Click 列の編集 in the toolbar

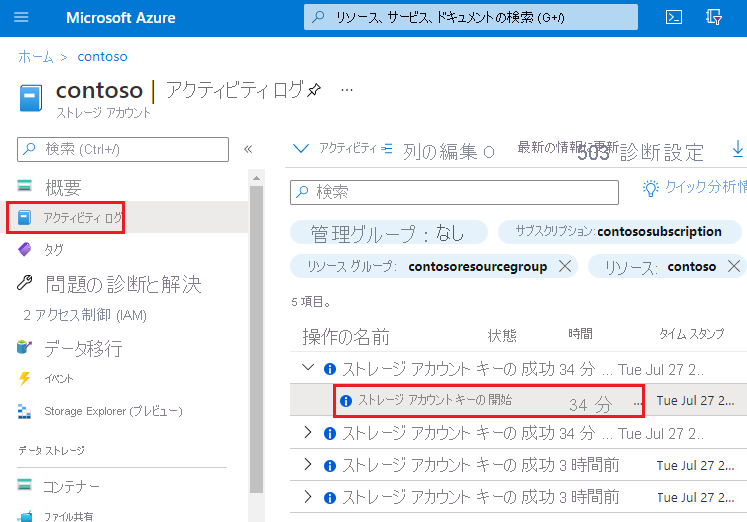(440, 152)
